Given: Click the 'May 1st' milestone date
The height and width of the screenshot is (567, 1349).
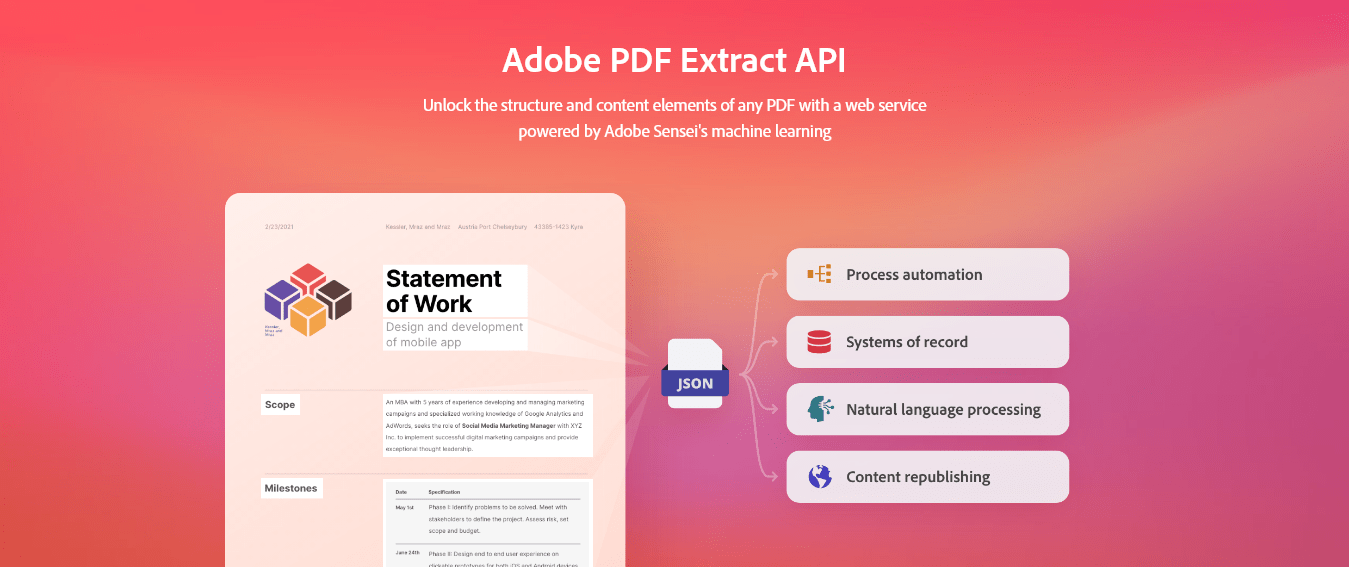Looking at the screenshot, I should pyautogui.click(x=404, y=507).
